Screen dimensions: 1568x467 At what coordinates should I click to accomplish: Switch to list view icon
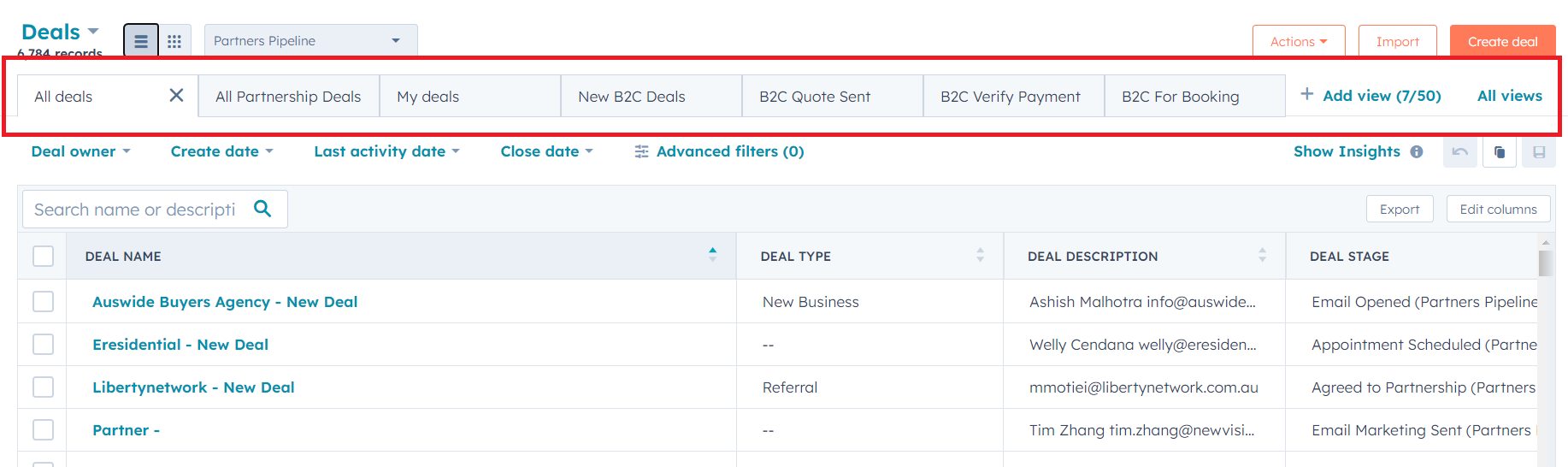[x=141, y=41]
